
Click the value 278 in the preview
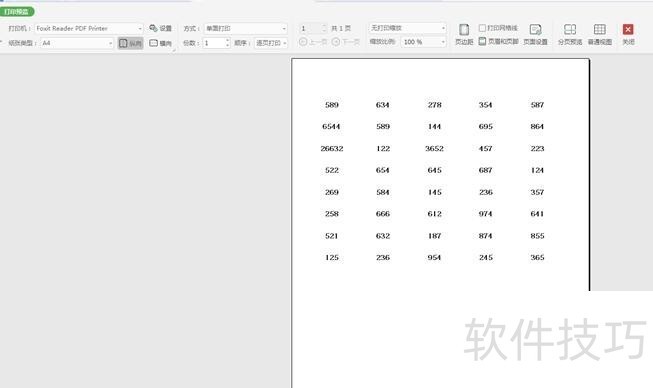(434, 105)
